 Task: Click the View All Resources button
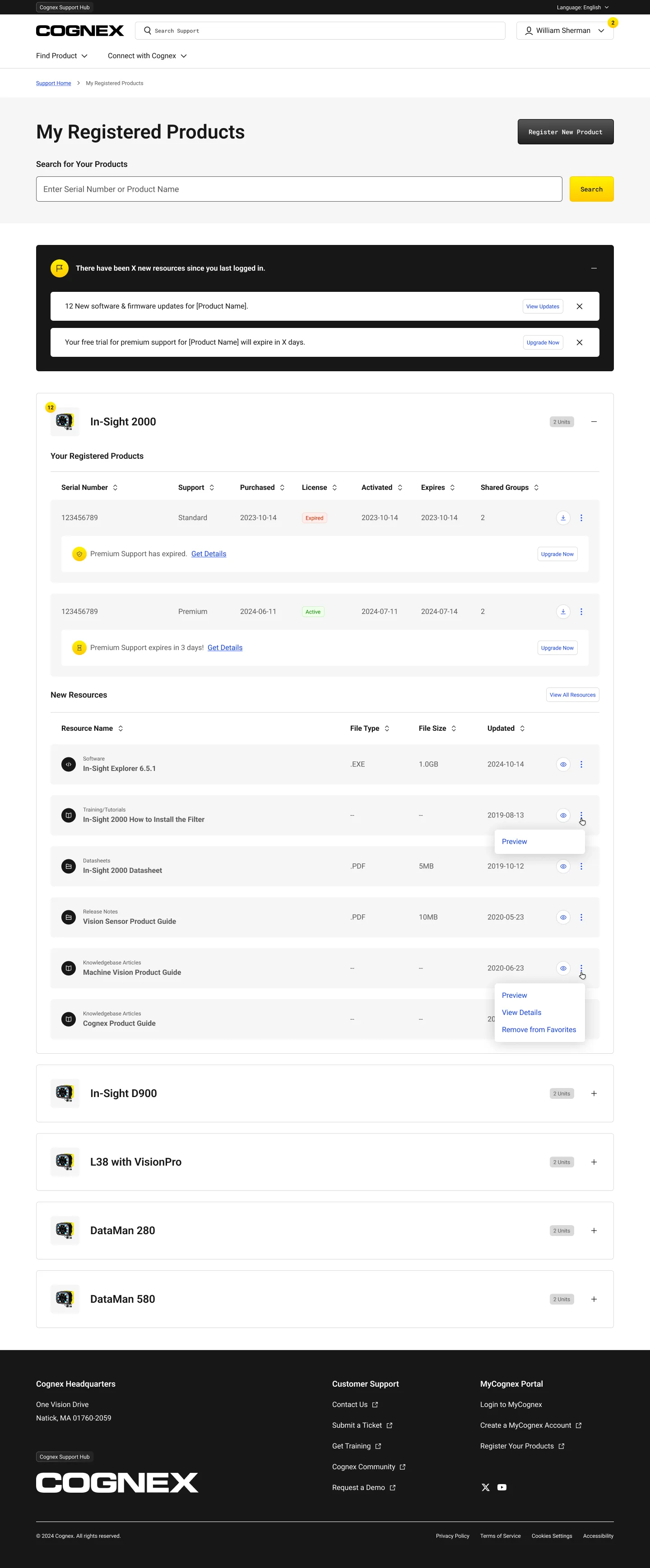[573, 695]
